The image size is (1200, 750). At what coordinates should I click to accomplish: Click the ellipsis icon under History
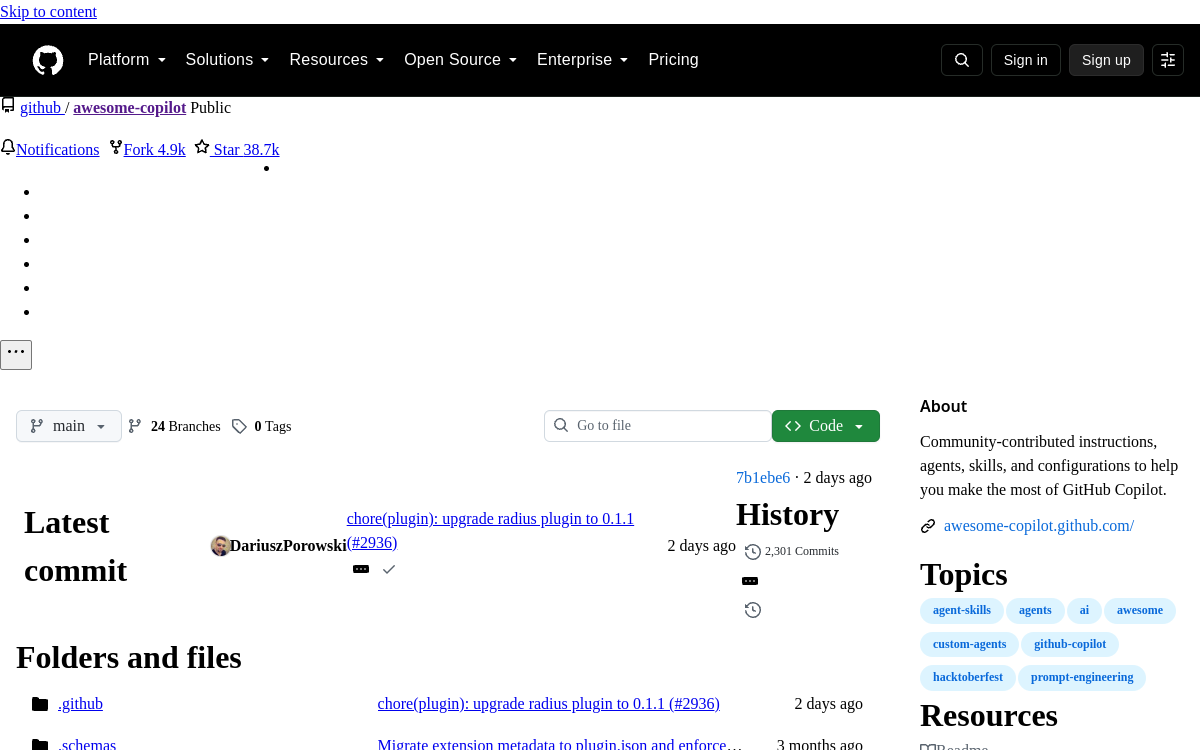point(750,581)
